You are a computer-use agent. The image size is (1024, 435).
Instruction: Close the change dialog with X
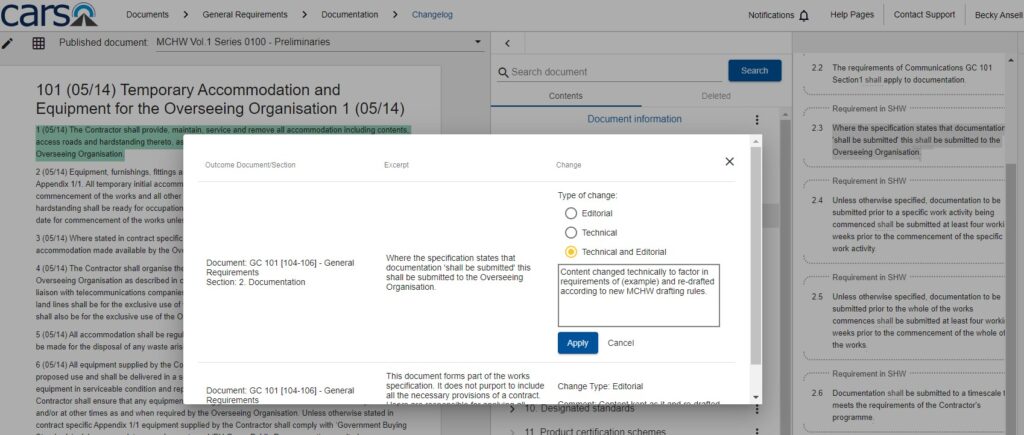(x=729, y=161)
